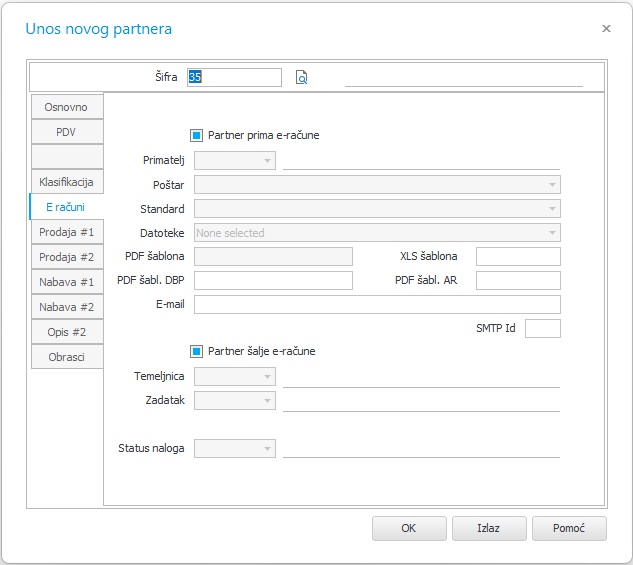Image resolution: width=633 pixels, height=565 pixels.
Task: Focus the PDF šabl. AR field
Action: click(518, 280)
